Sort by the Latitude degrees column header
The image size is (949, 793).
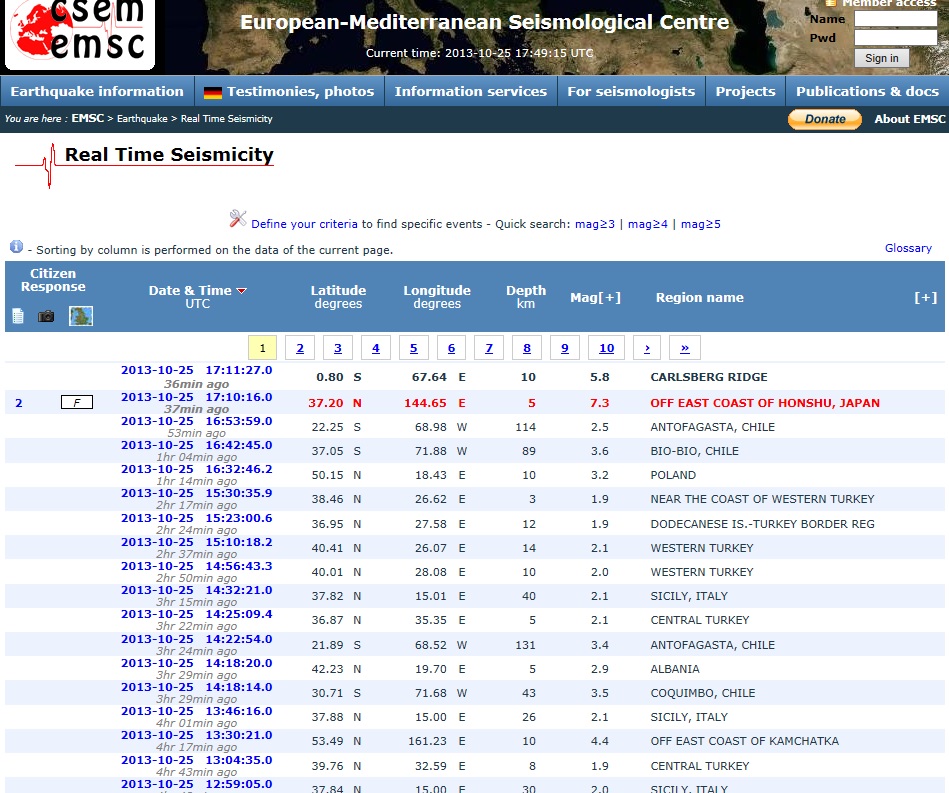(x=338, y=297)
